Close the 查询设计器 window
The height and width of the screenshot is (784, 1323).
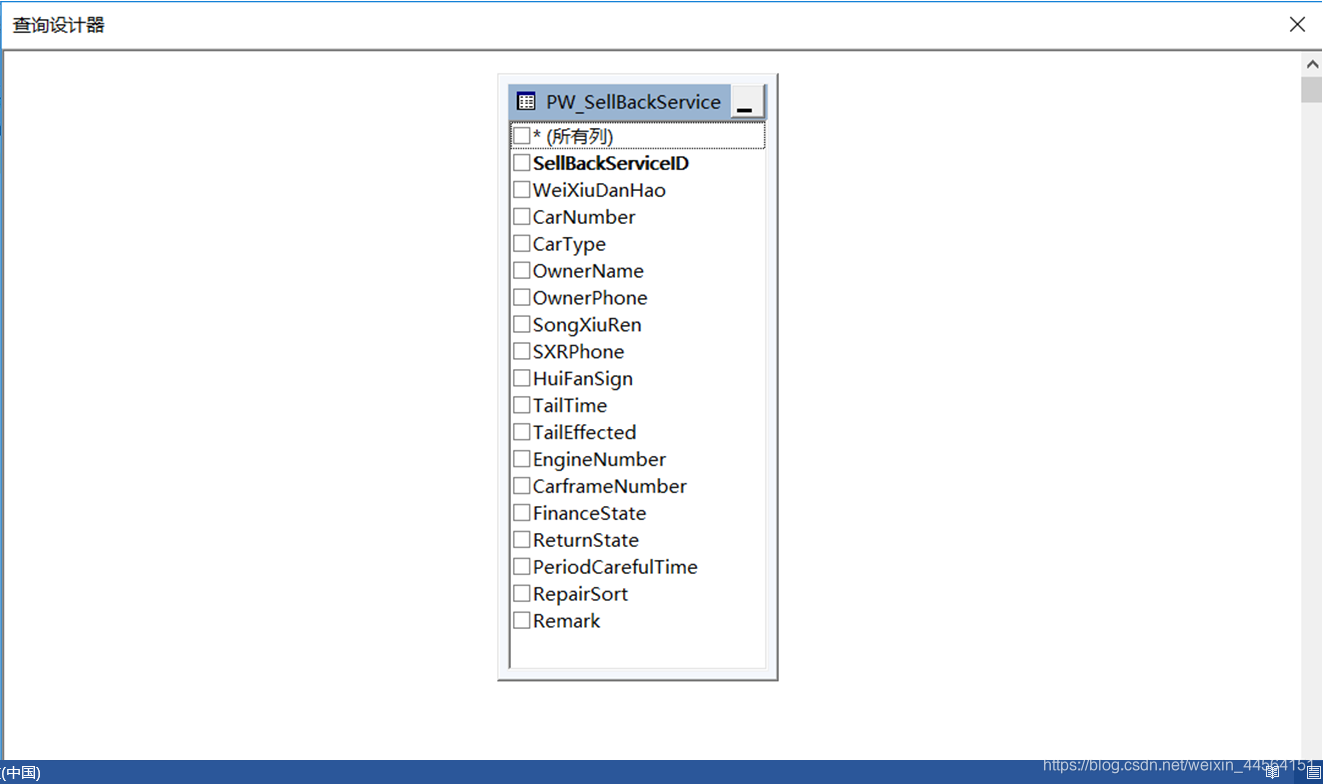(1297, 24)
